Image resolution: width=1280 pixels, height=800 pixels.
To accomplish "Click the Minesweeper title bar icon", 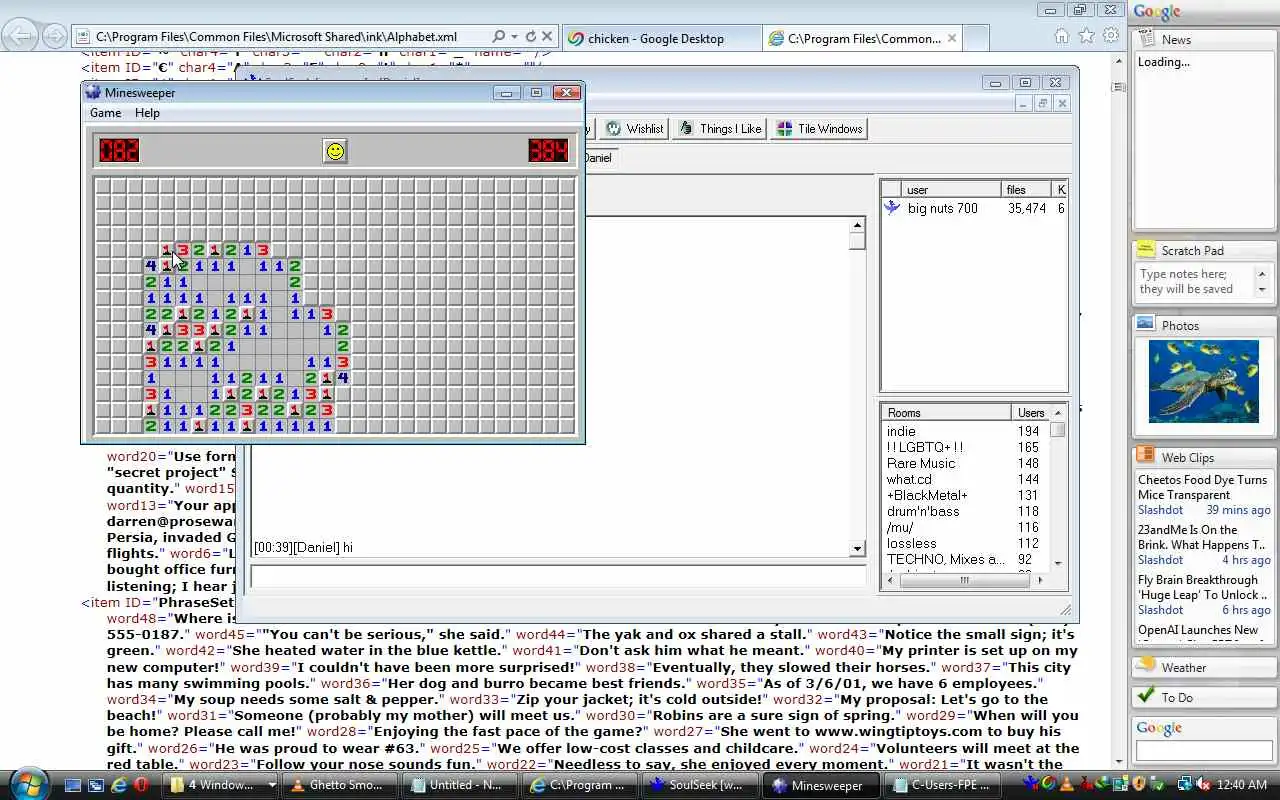I will click(93, 92).
